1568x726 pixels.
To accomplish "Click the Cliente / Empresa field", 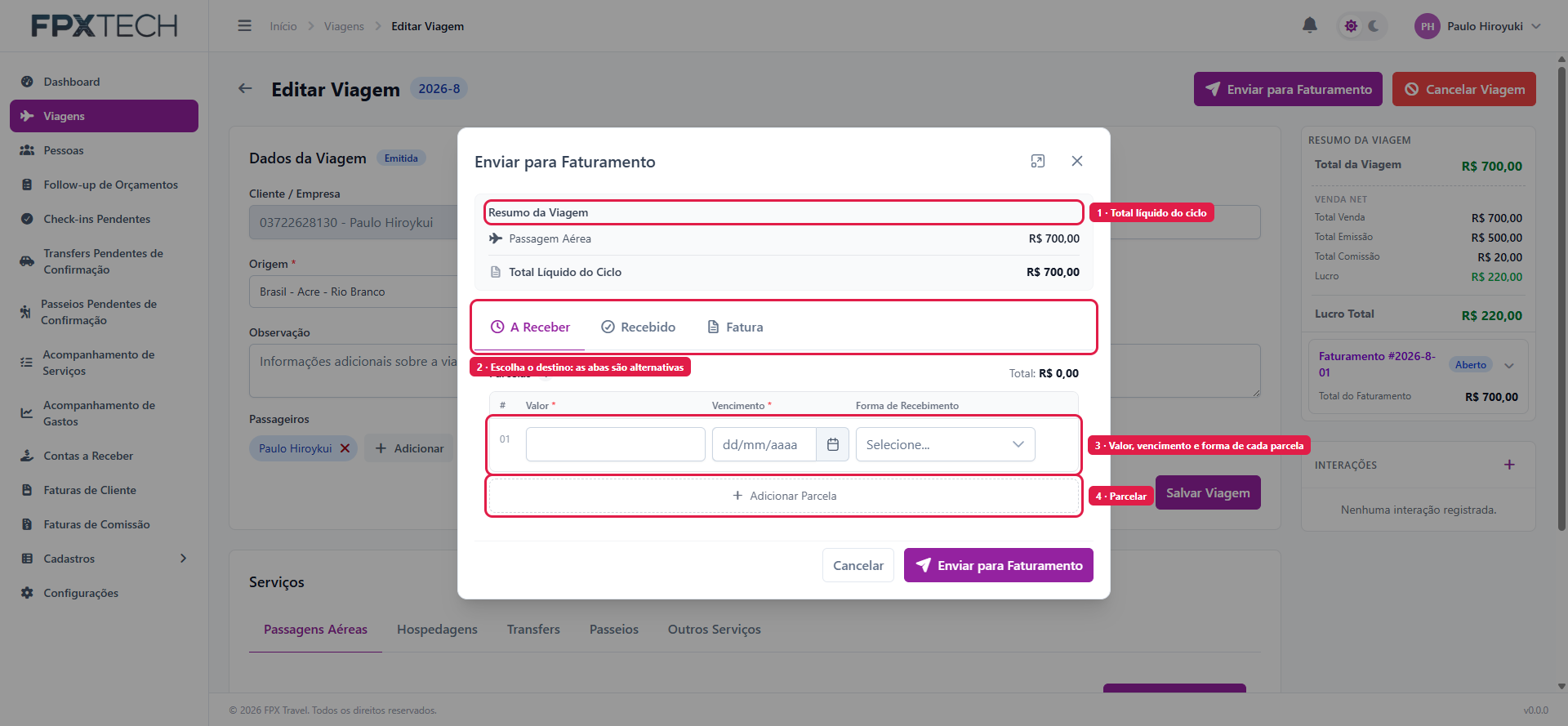I will (354, 222).
